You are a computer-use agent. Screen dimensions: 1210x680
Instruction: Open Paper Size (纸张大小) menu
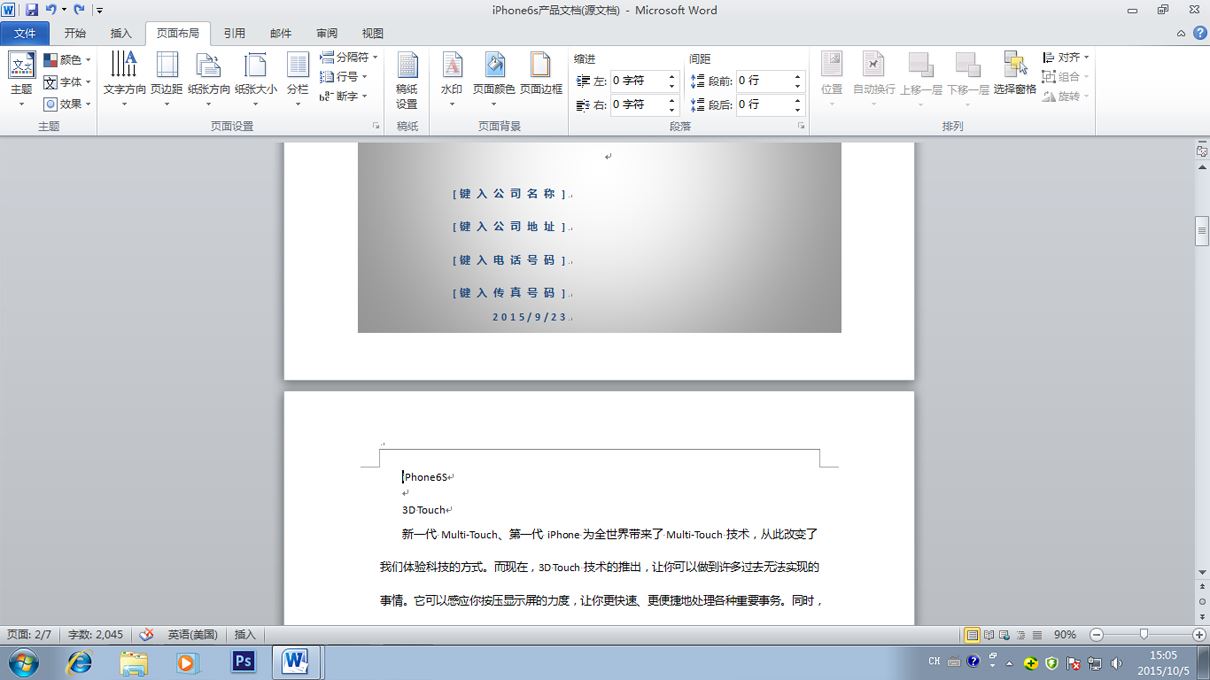(256, 80)
